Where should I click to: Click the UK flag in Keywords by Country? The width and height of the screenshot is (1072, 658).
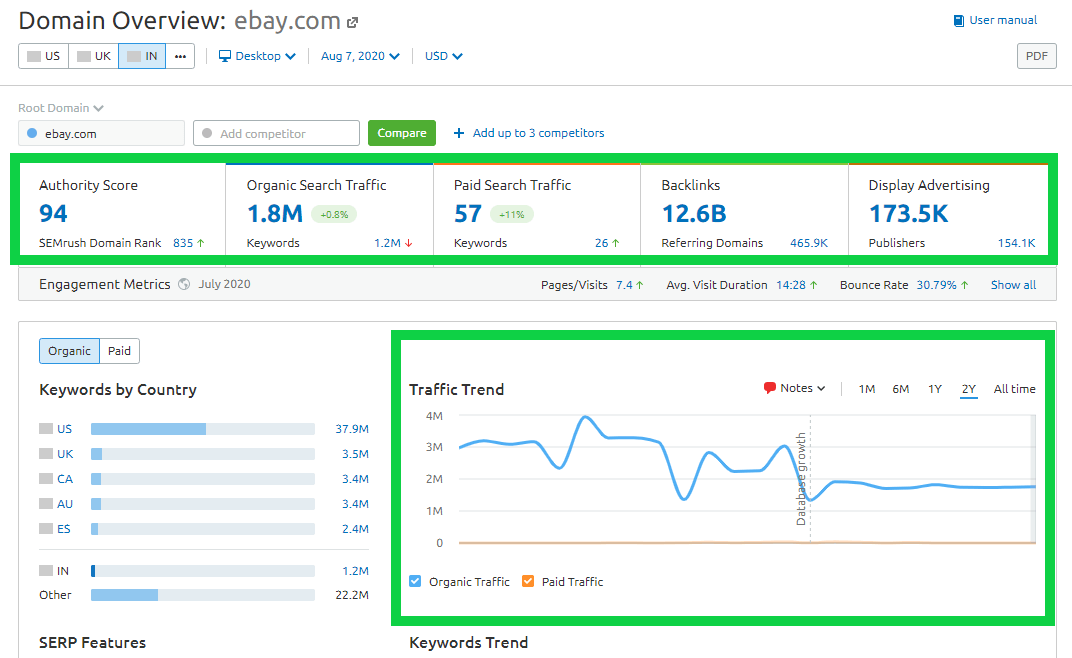(x=46, y=453)
